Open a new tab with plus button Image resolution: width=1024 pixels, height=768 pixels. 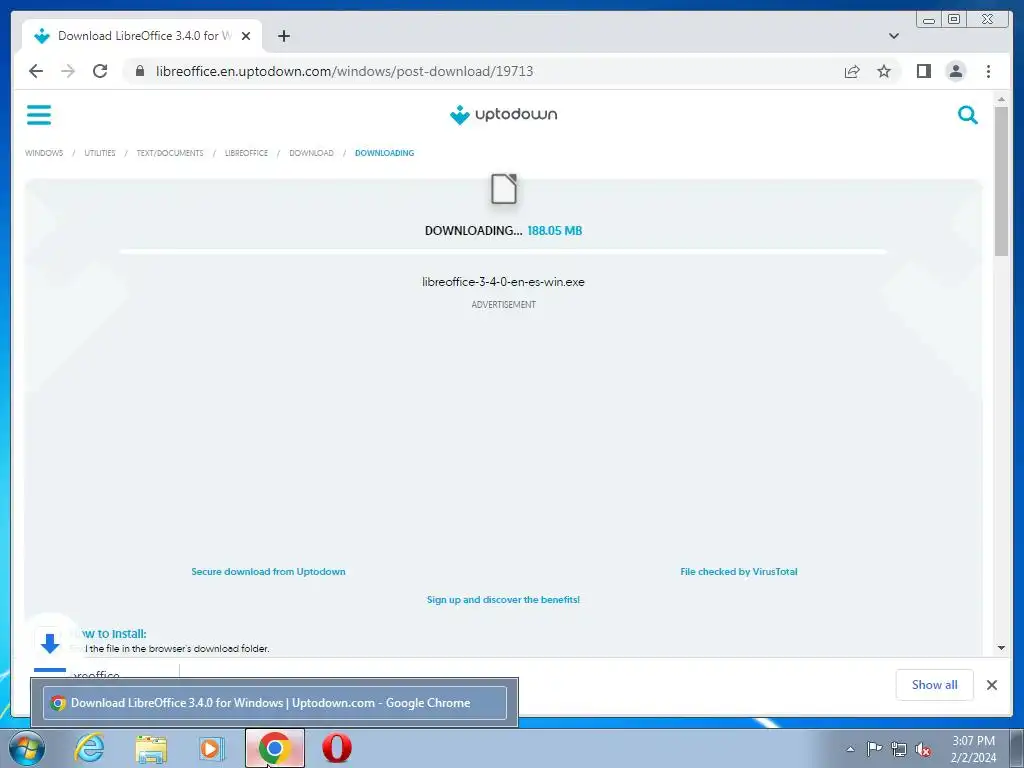click(x=283, y=36)
